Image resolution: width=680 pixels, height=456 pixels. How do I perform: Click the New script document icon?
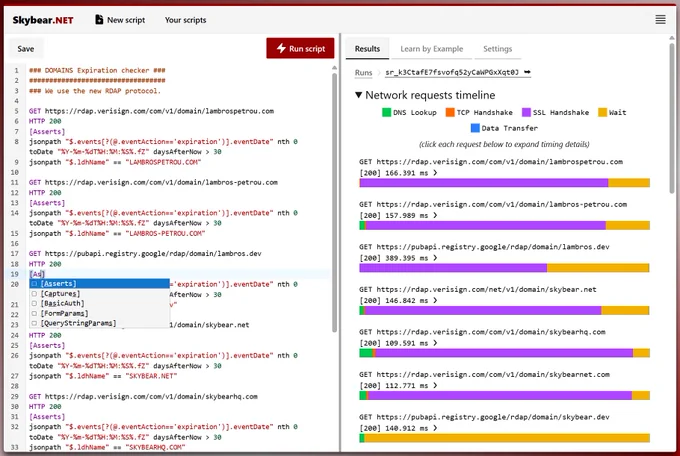(99, 20)
